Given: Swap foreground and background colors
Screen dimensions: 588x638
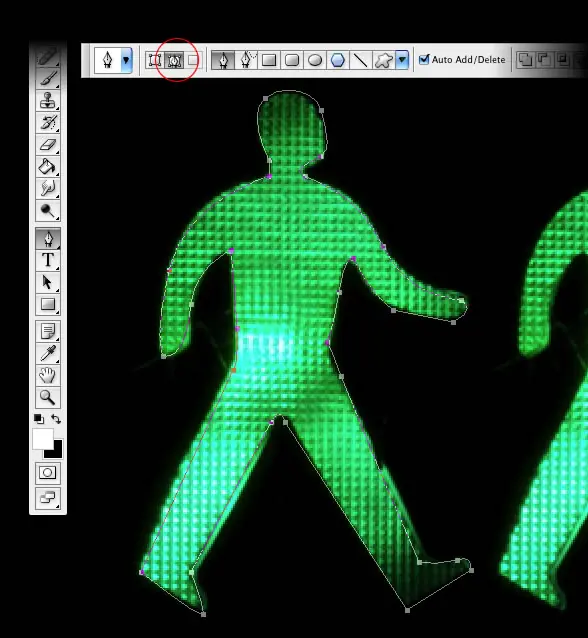Looking at the screenshot, I should 56,419.
